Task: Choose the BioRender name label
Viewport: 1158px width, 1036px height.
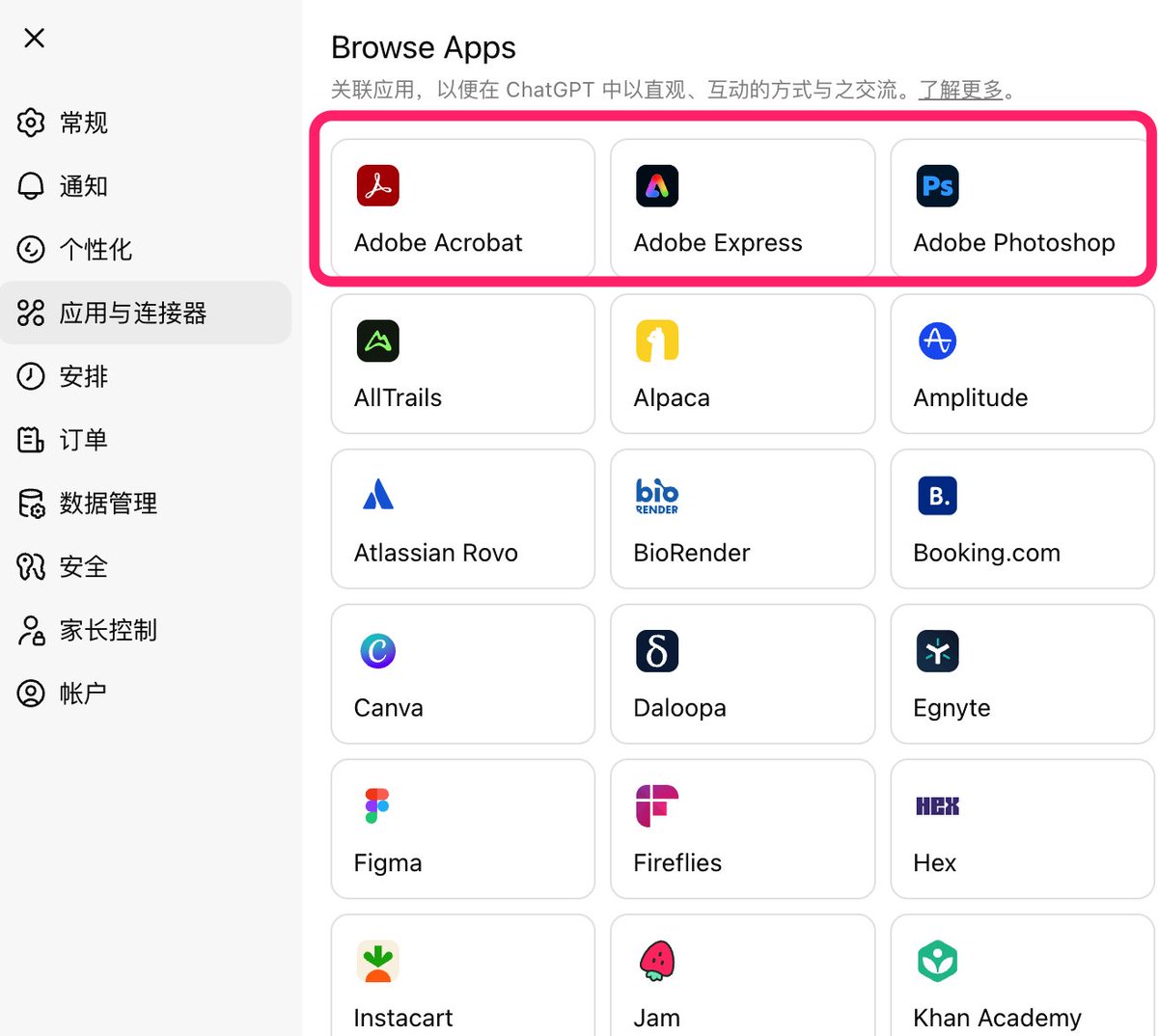Action: [692, 553]
